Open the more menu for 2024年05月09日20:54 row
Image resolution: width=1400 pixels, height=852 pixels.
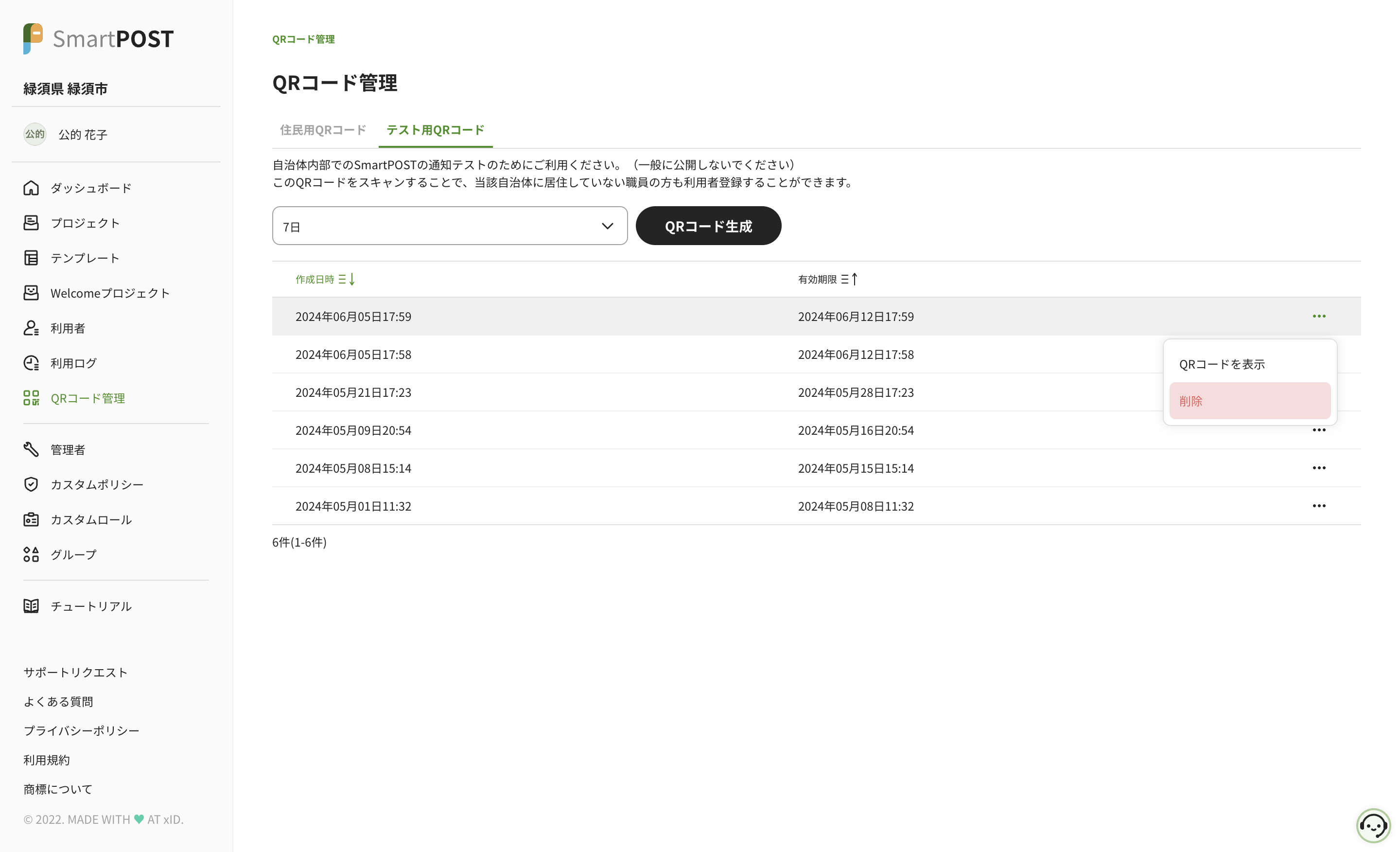point(1319,430)
